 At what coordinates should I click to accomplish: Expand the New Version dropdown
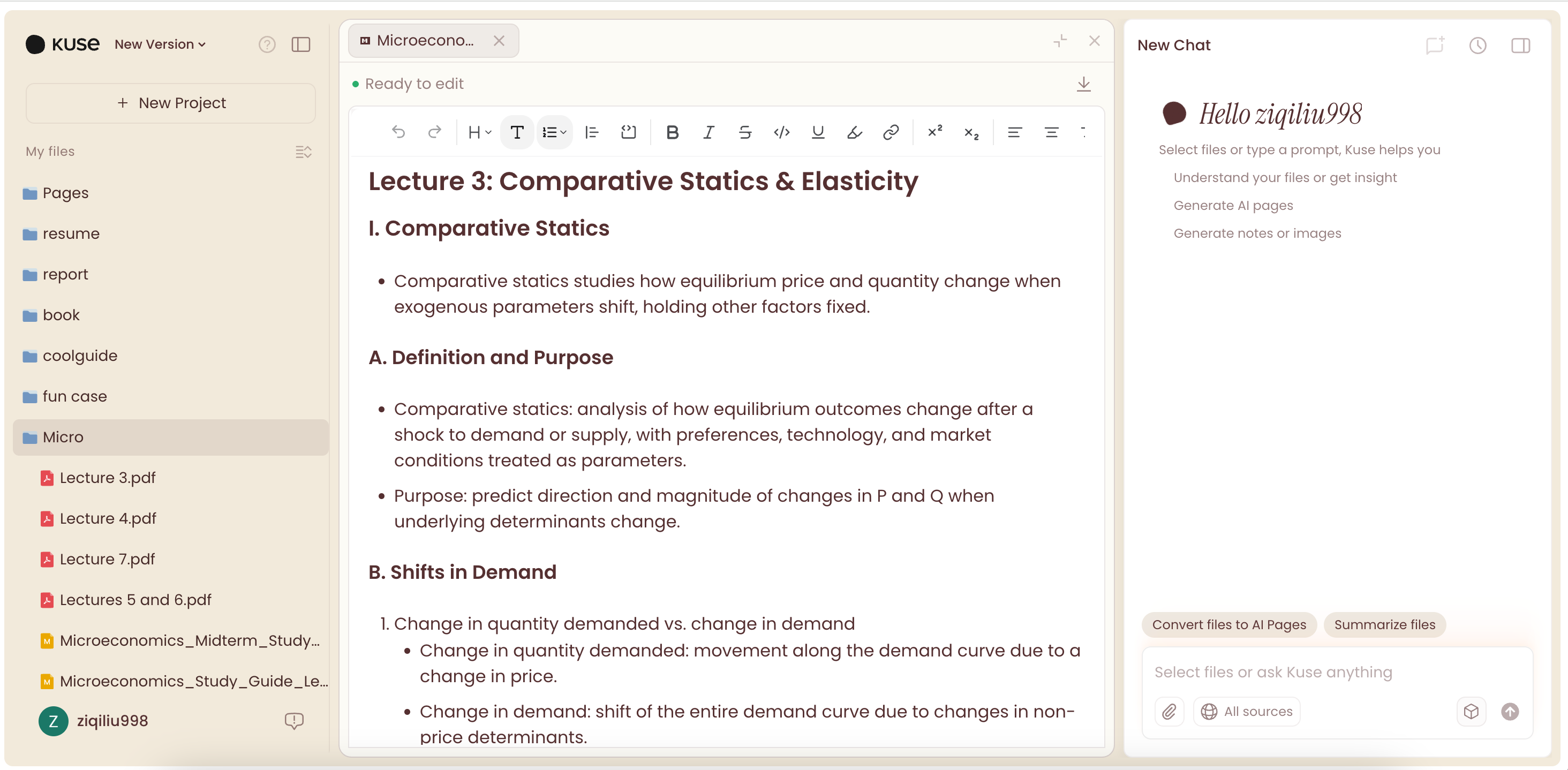click(160, 44)
